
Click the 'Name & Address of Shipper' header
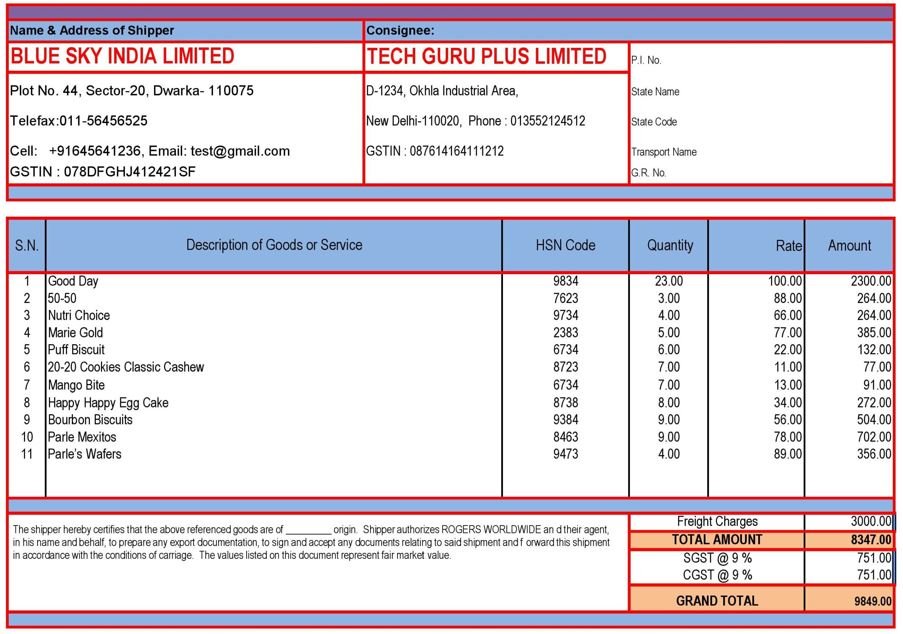point(92,31)
